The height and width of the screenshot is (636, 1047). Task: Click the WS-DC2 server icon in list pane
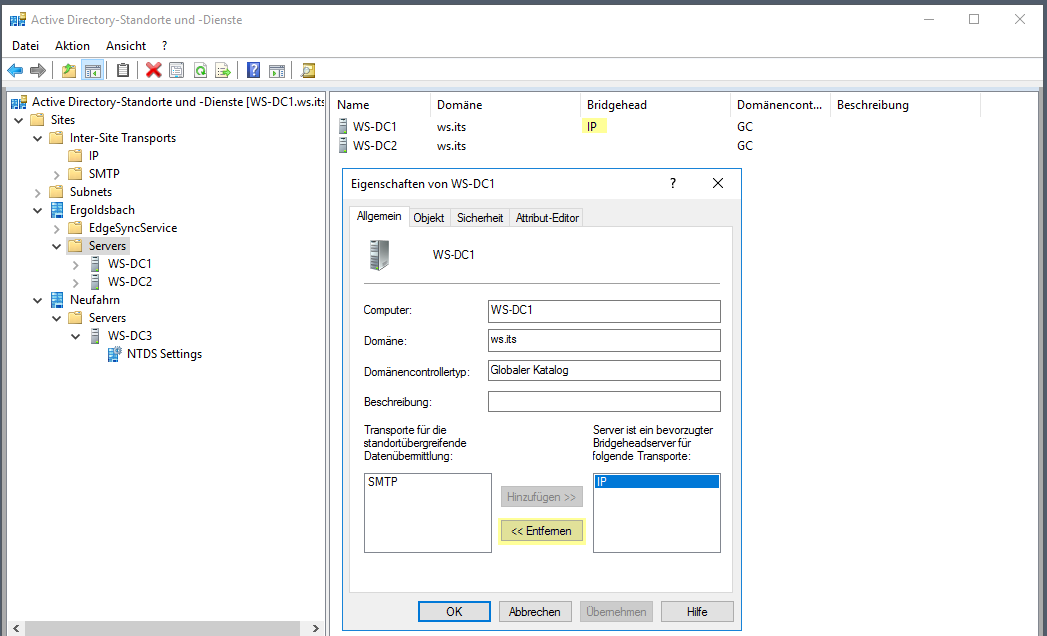tap(343, 146)
